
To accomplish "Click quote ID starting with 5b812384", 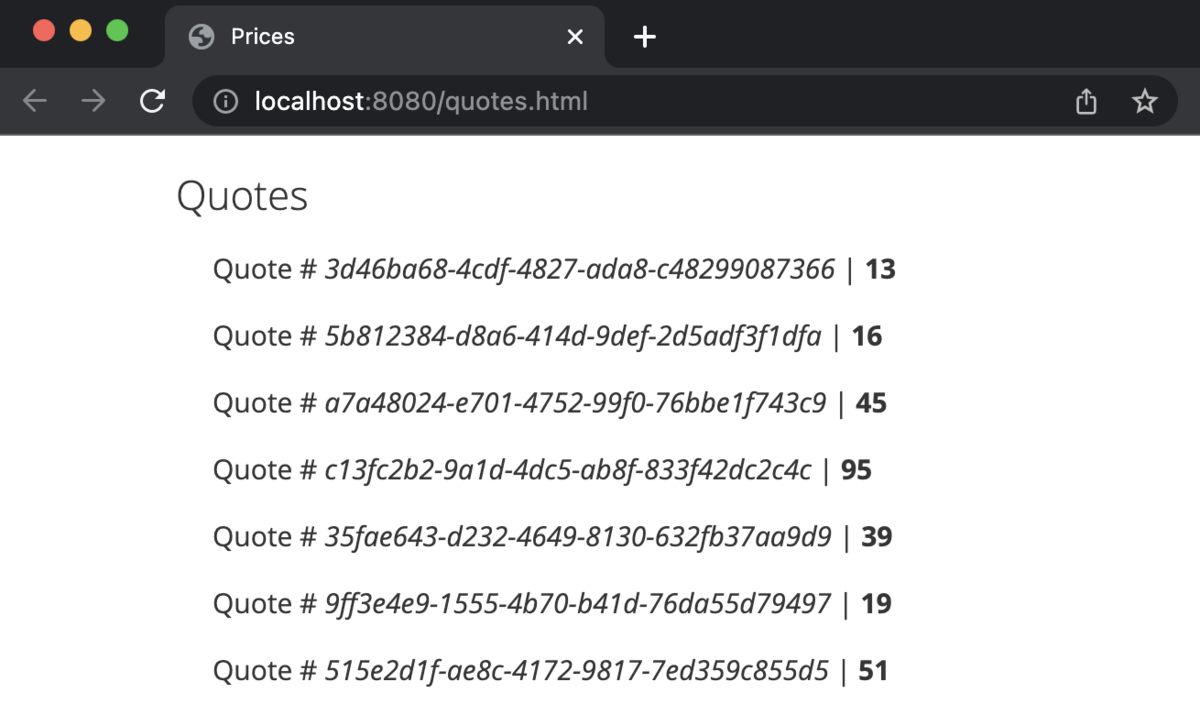I will (573, 336).
